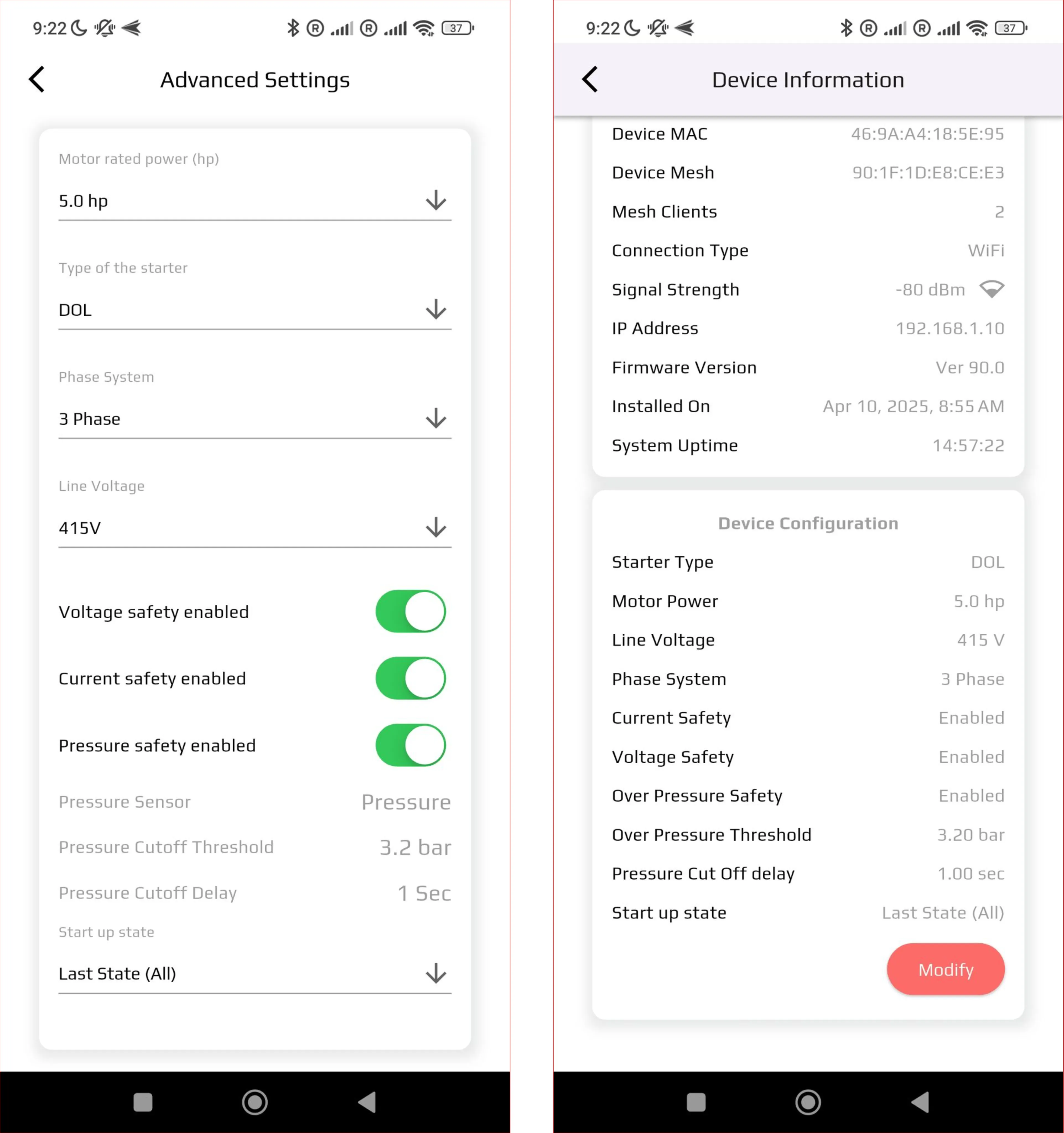Tap Pressure Cutoff Threshold 3.2 bar value
This screenshot has width=1064, height=1133.
[x=416, y=848]
